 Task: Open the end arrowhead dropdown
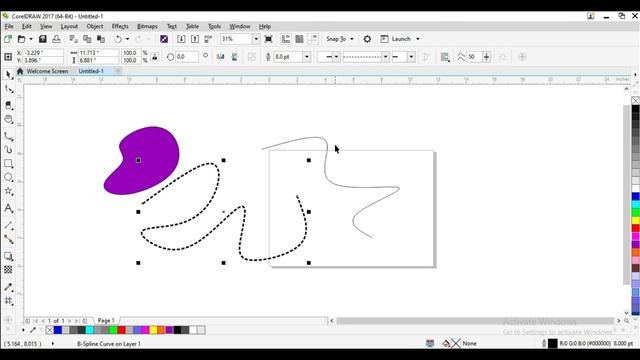[x=411, y=57]
